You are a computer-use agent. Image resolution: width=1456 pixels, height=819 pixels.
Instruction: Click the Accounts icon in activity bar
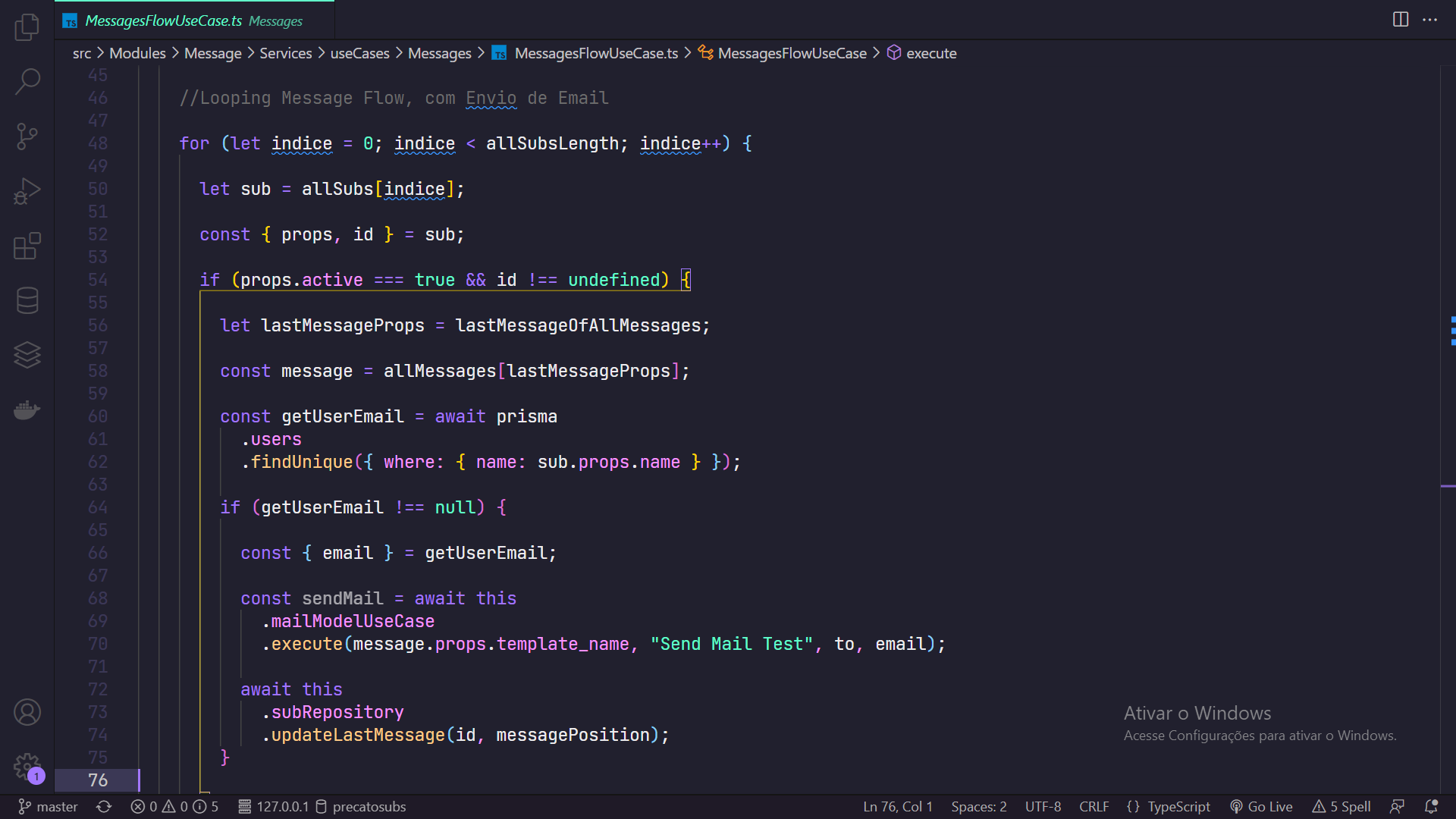click(x=27, y=712)
